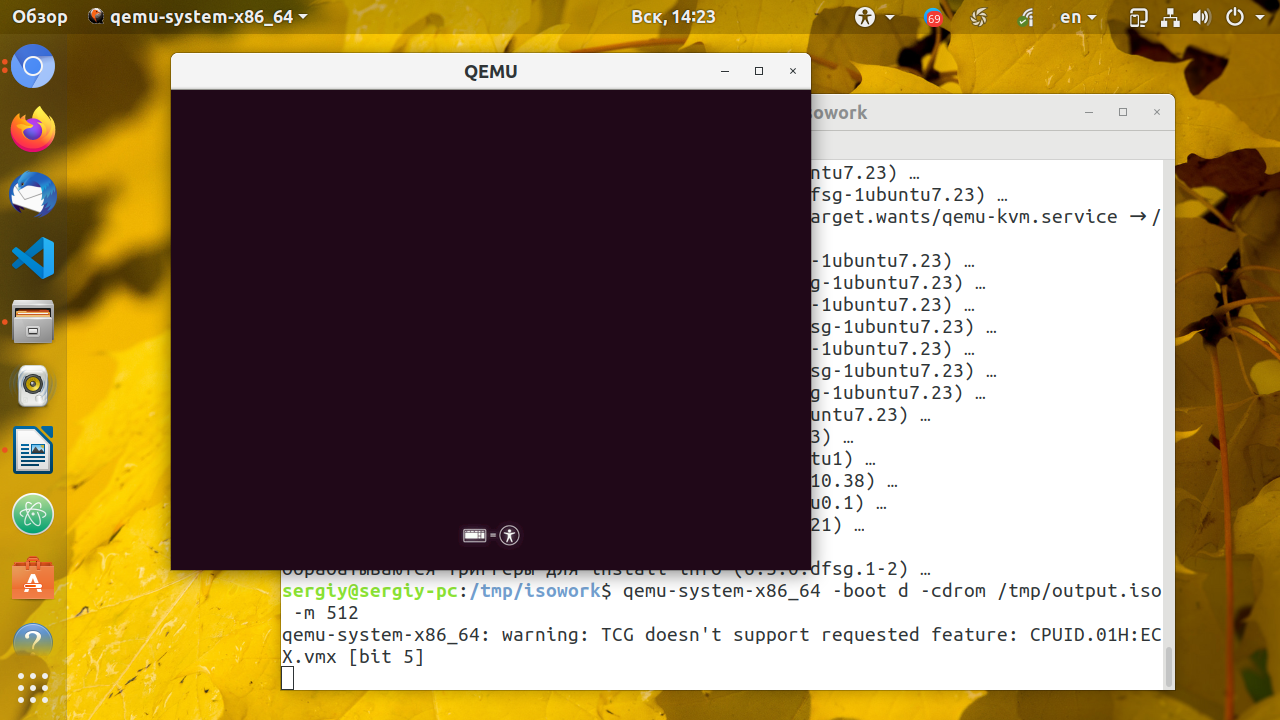Open Atom editor from the dock
Viewport: 1280px width, 720px height.
click(33, 514)
